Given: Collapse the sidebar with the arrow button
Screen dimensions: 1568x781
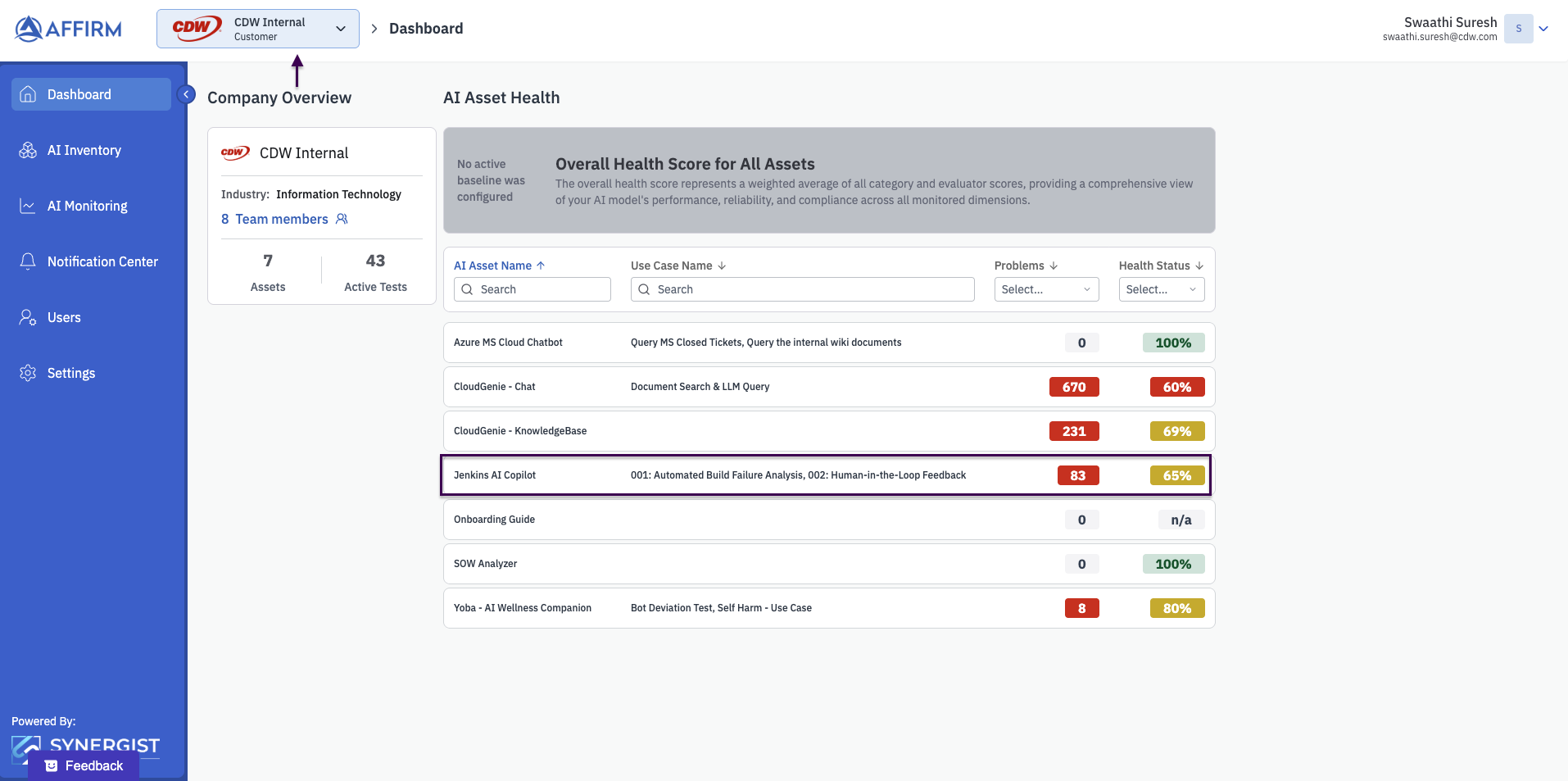Looking at the screenshot, I should [x=186, y=94].
